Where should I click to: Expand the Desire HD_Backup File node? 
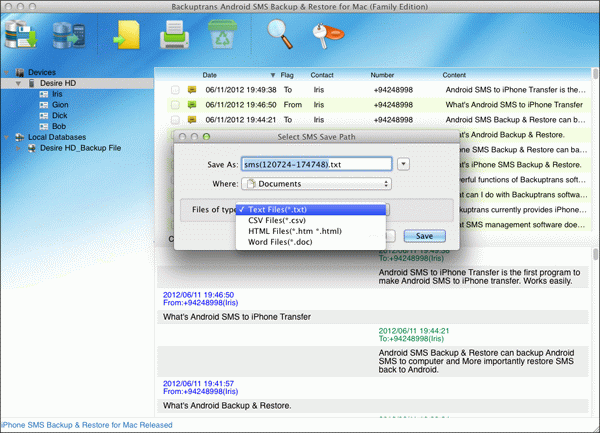(x=18, y=148)
